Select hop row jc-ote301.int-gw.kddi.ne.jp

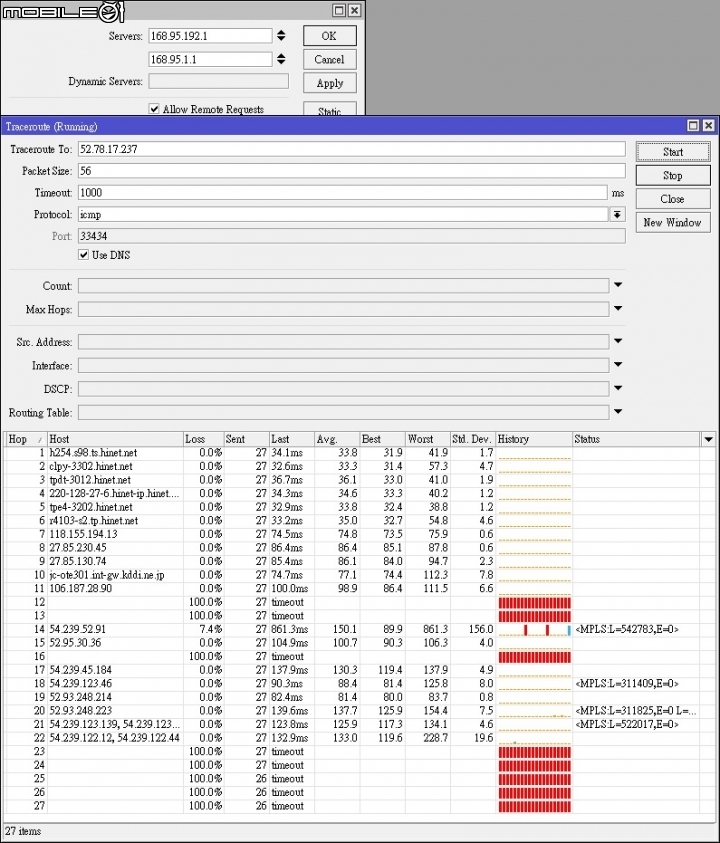pyautogui.click(x=352, y=575)
